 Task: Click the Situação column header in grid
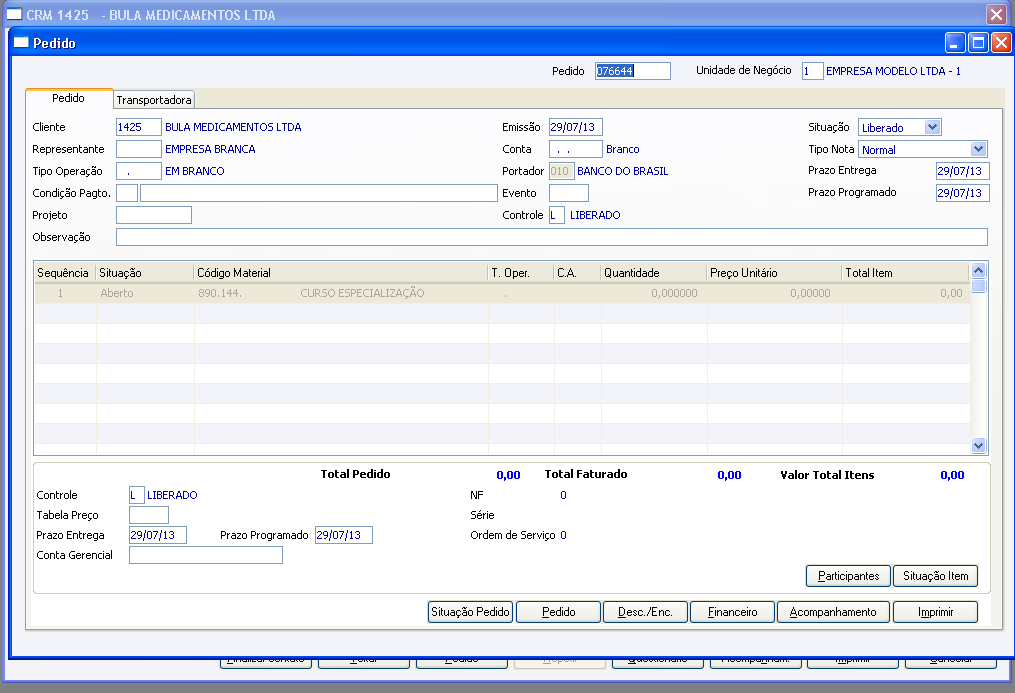tap(144, 272)
